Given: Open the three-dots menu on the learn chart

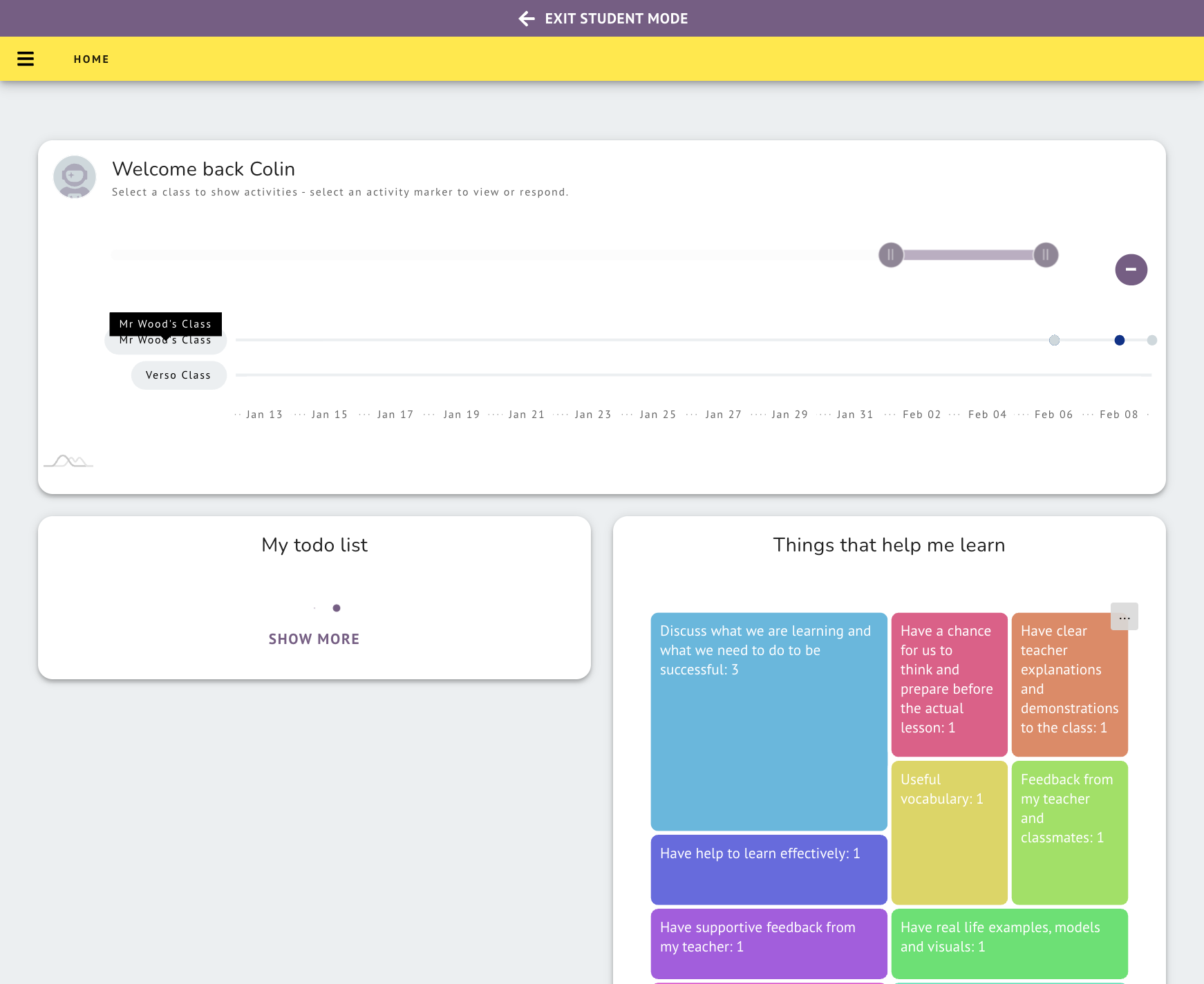Looking at the screenshot, I should 1124,616.
